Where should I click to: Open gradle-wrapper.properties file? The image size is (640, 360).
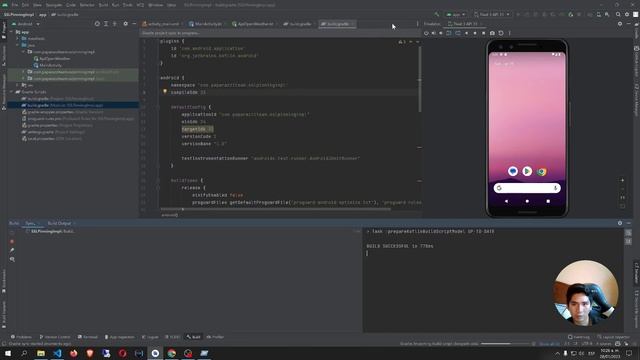click(62, 112)
